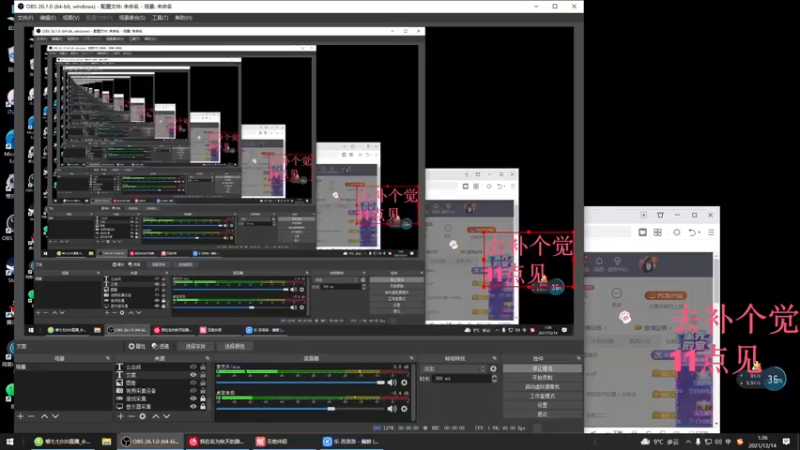Open transition properties gear beside 淡出
800x450 pixels.
click(x=493, y=368)
